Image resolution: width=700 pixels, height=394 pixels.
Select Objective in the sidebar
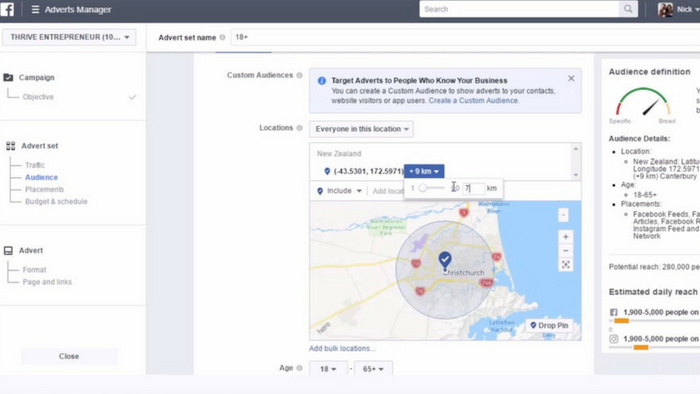[x=38, y=97]
